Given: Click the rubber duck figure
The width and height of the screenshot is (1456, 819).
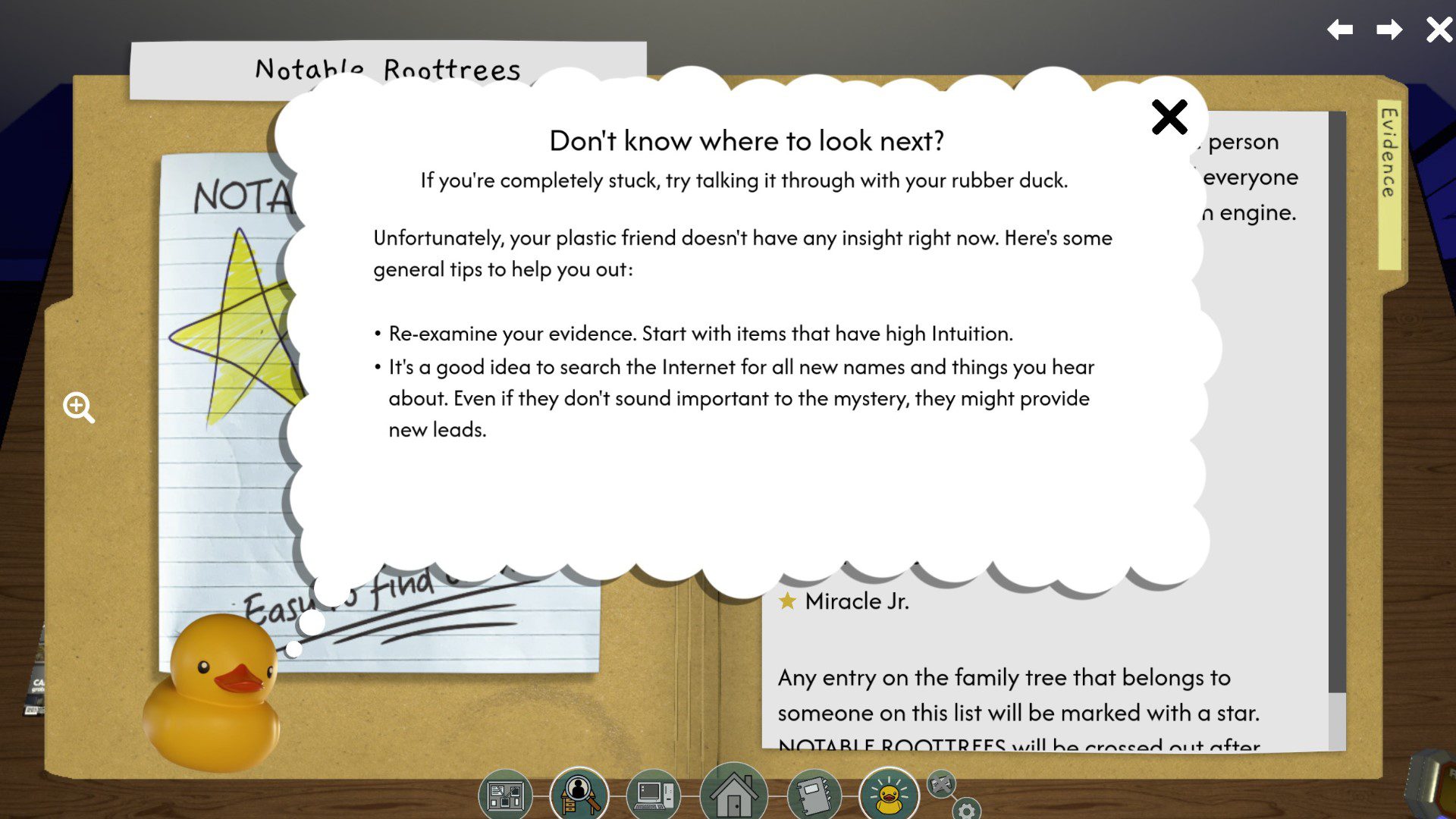Looking at the screenshot, I should coord(212,692).
